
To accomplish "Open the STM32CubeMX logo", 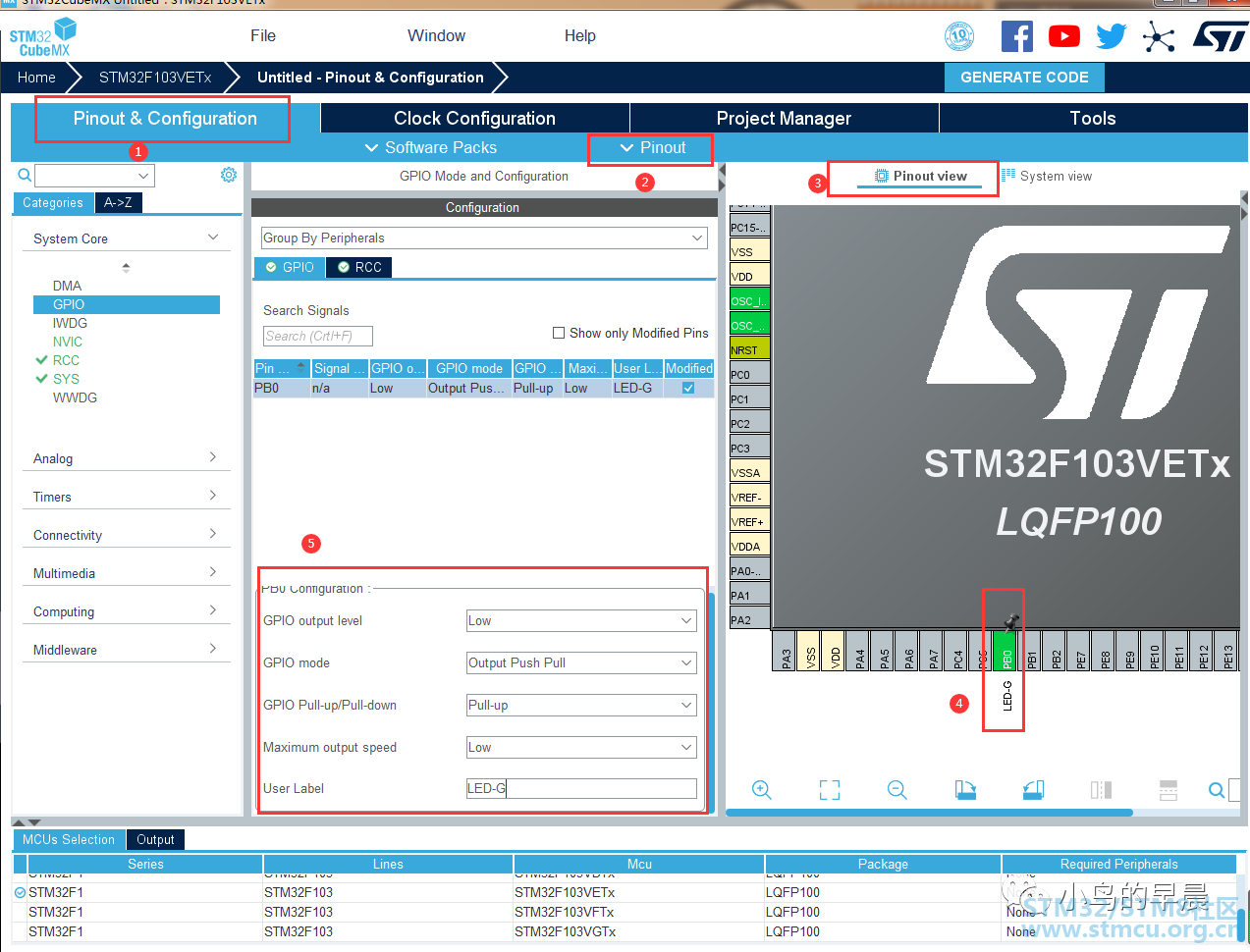I will click(x=42, y=37).
